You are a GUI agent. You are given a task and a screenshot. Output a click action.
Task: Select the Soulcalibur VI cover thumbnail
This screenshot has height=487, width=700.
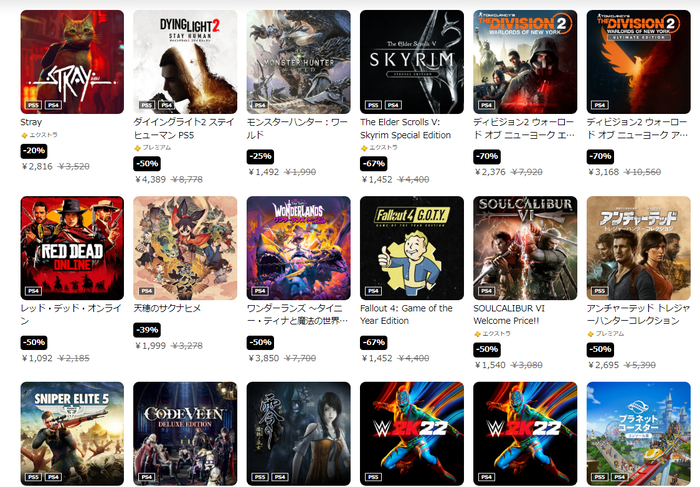pyautogui.click(x=525, y=248)
